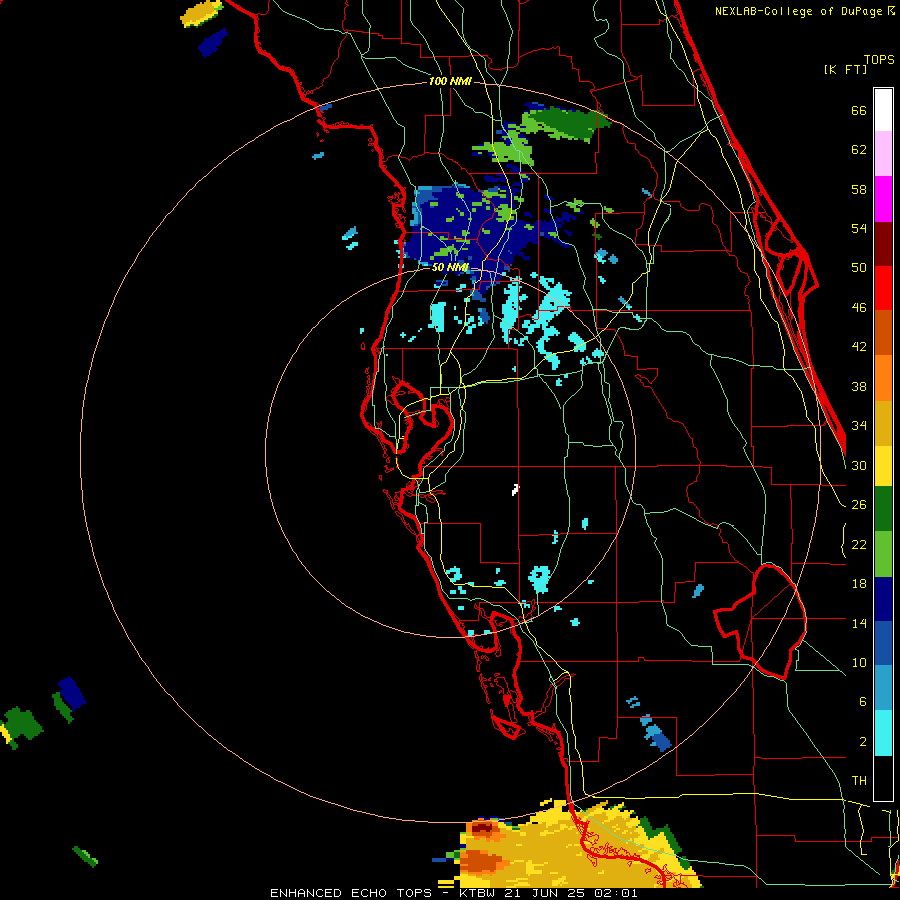The height and width of the screenshot is (900, 900).
Task: Select the "42" scale label
Action: pos(859,346)
